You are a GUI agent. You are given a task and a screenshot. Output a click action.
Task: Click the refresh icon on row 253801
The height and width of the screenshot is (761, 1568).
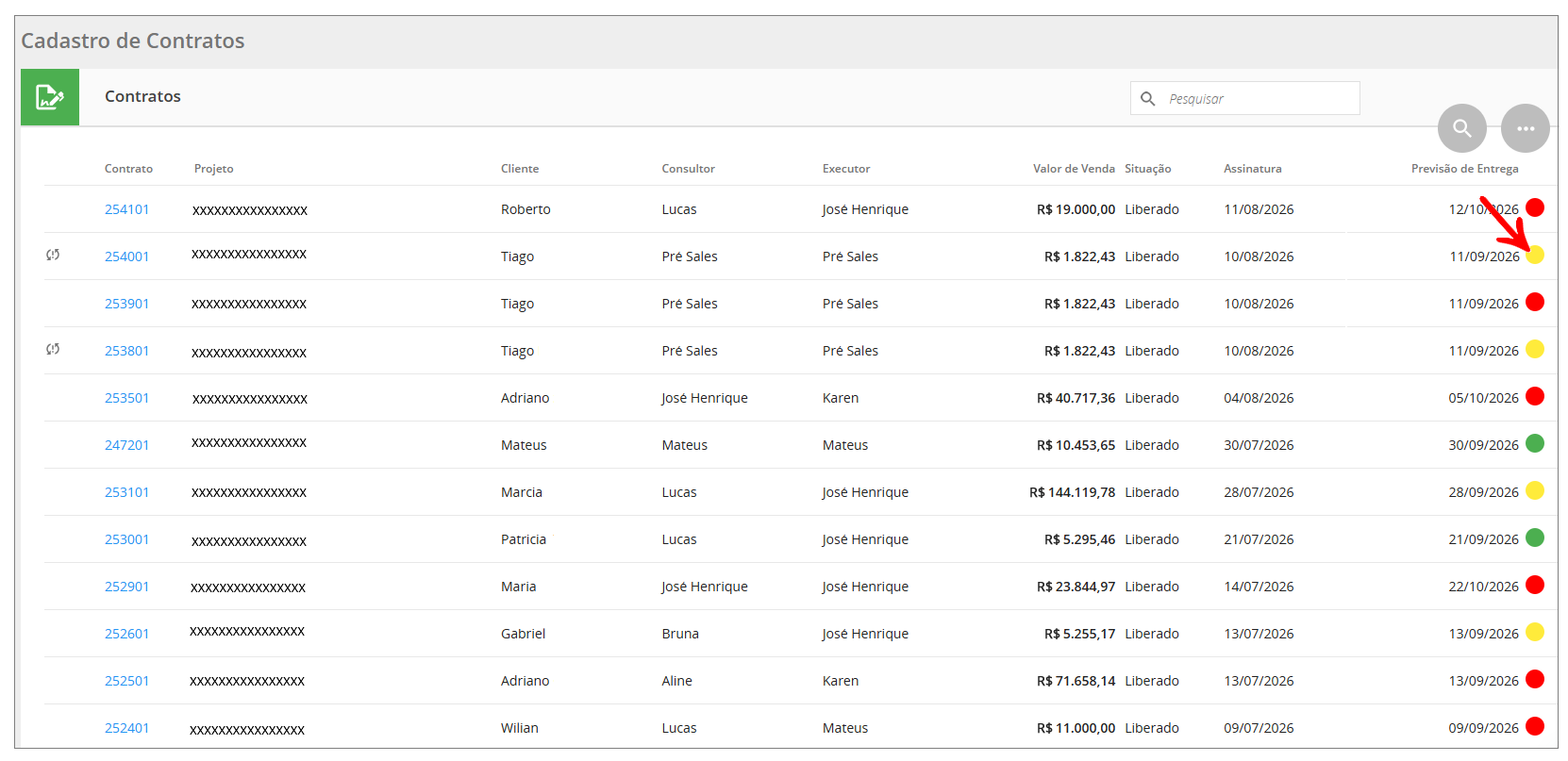tap(53, 349)
